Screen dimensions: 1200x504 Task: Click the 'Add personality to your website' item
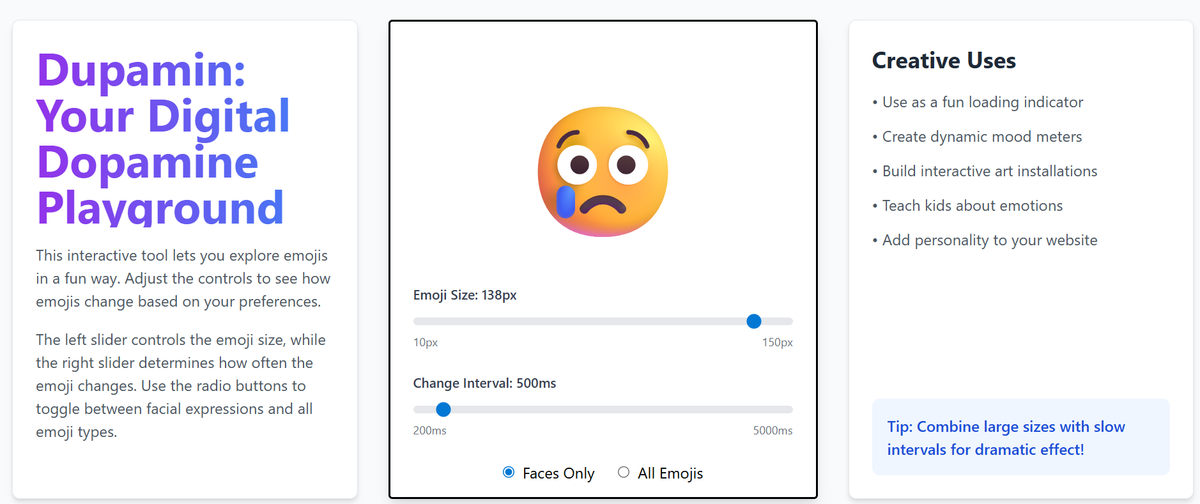pyautogui.click(x=985, y=240)
